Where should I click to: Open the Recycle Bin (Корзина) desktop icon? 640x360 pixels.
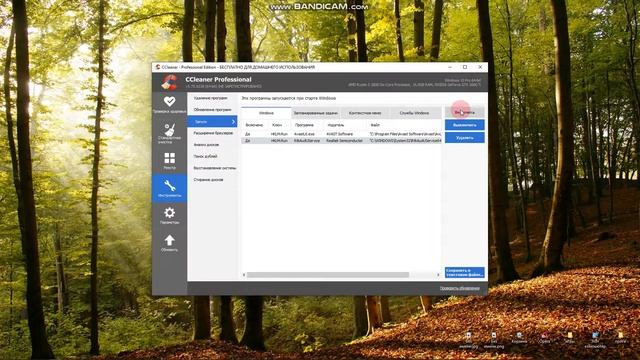519,338
